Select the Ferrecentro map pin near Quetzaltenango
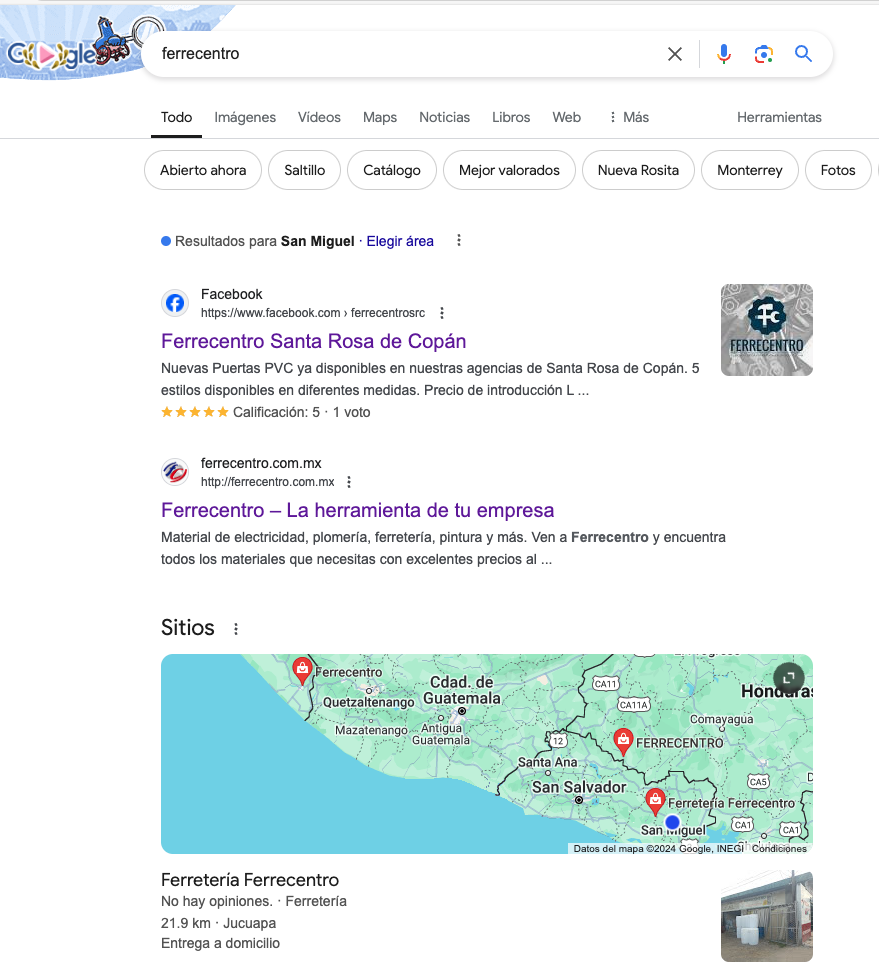This screenshot has width=879, height=966. click(302, 670)
